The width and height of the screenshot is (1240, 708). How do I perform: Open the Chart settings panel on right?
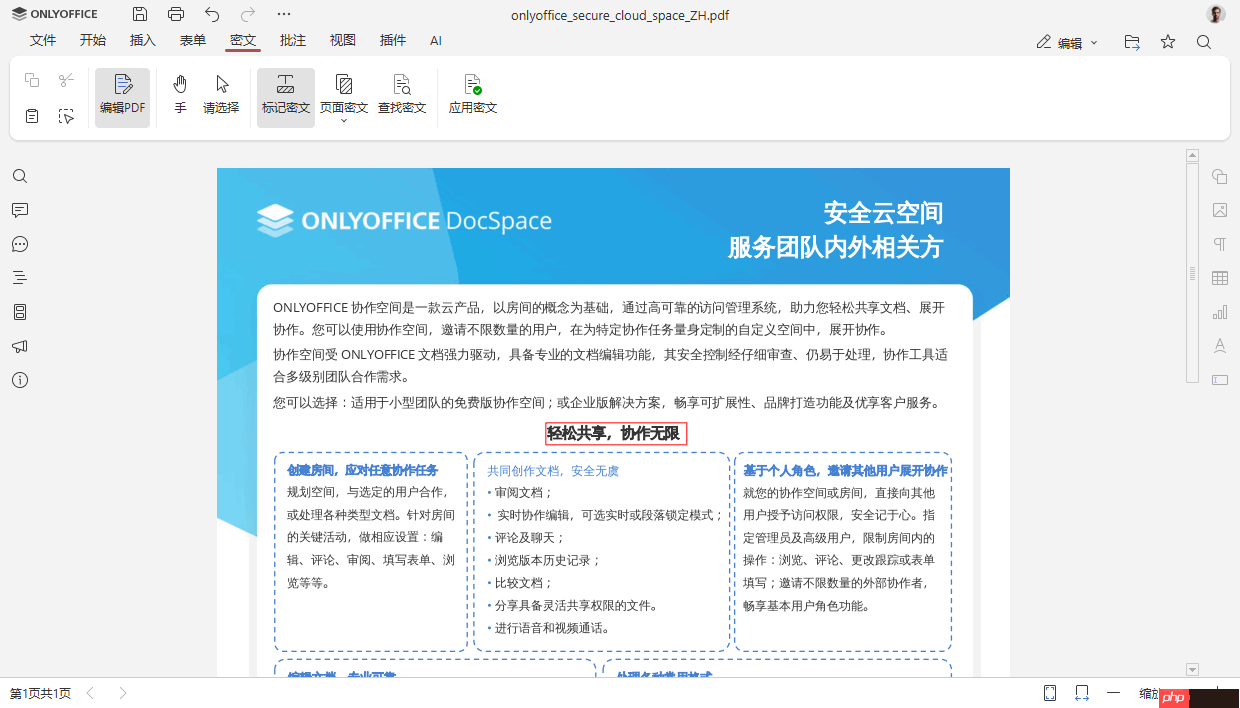click(x=1219, y=311)
